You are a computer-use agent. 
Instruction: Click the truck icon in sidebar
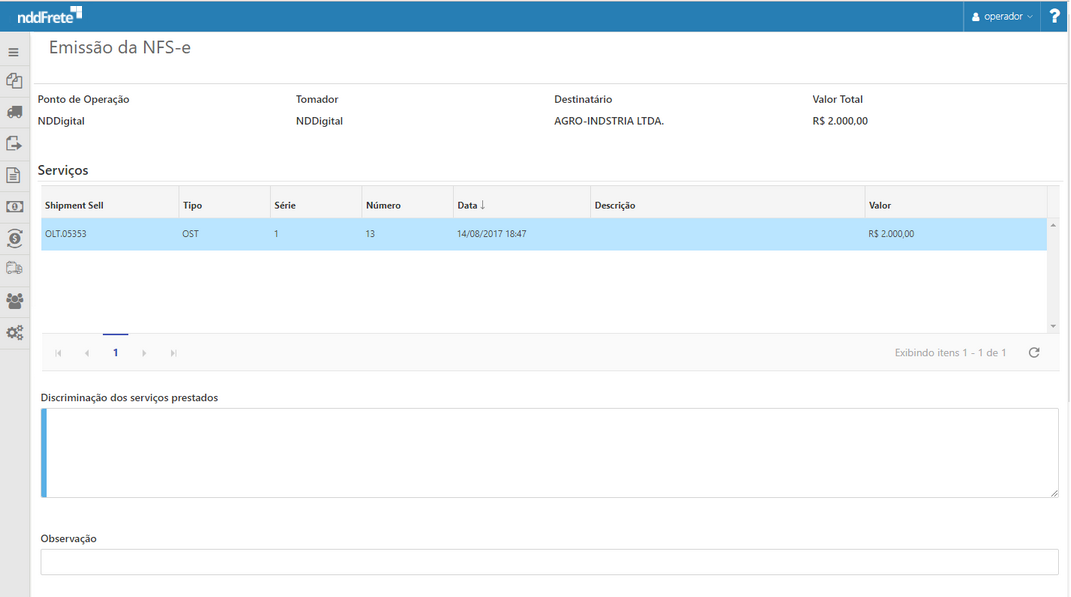click(14, 112)
